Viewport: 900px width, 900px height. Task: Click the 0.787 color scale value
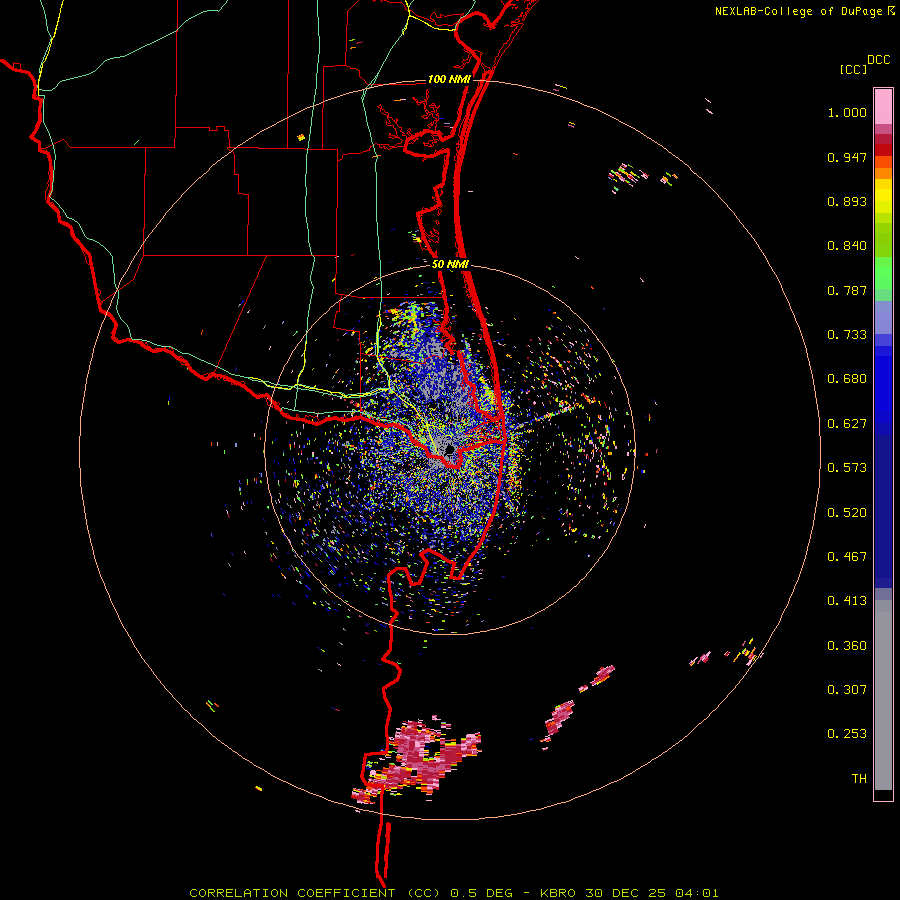click(x=847, y=290)
